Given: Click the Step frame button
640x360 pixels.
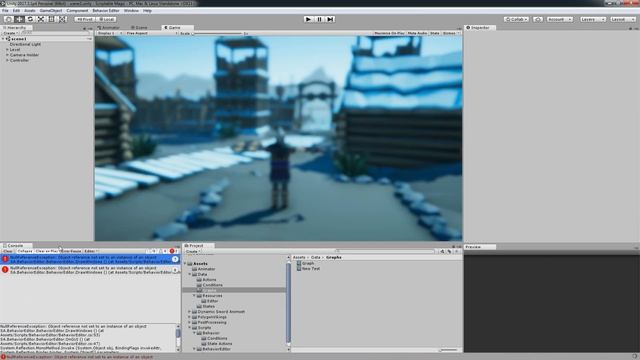Looking at the screenshot, I should click(330, 19).
